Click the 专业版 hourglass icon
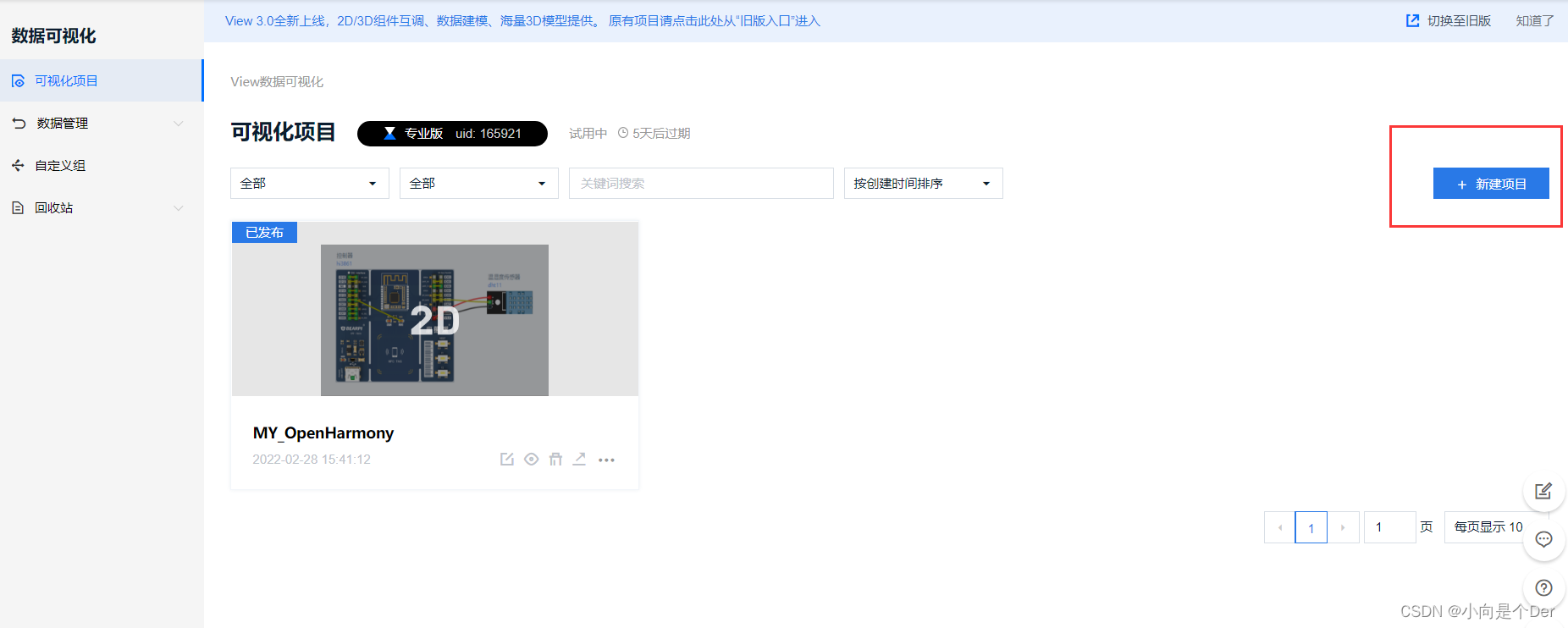Viewport: 1568px width, 628px height. (x=389, y=134)
